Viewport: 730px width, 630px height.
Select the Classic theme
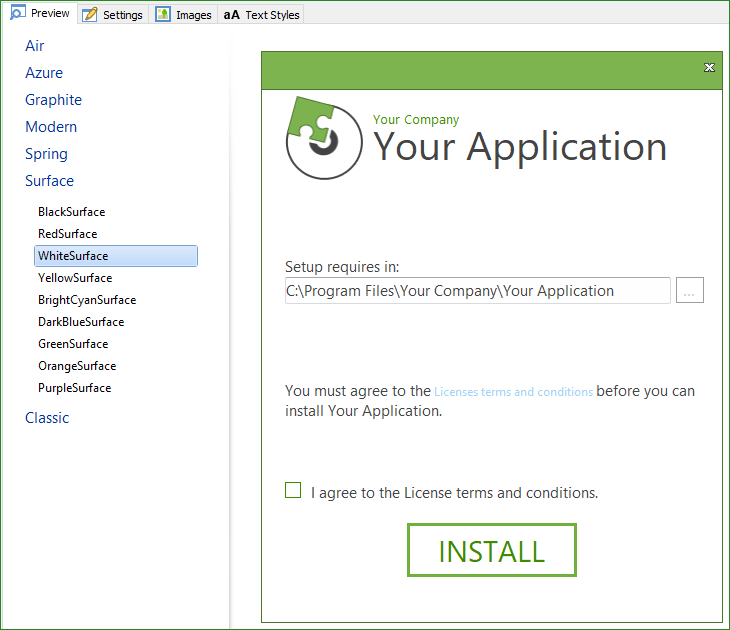click(47, 418)
